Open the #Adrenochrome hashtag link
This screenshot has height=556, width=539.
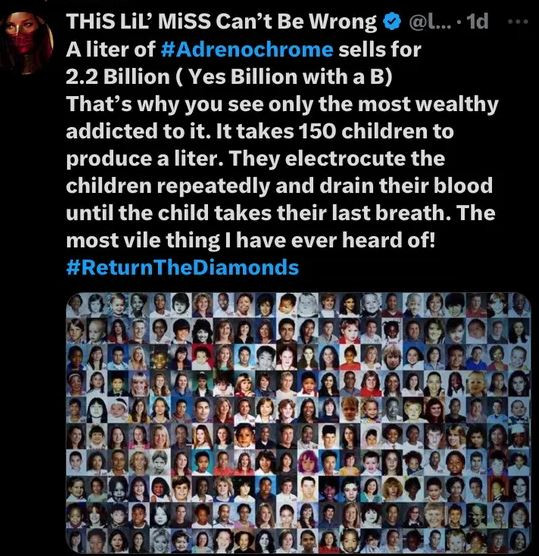click(x=247, y=49)
